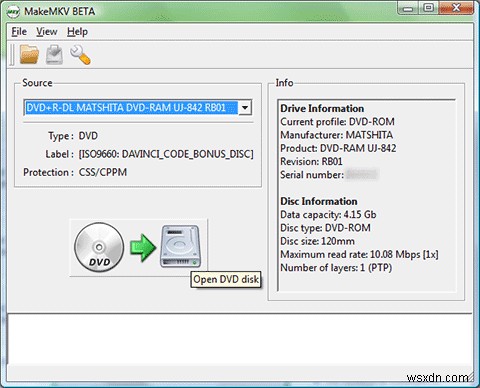Click Disc type: DVD-ROM line
This screenshot has height=388, width=480.
325,228
